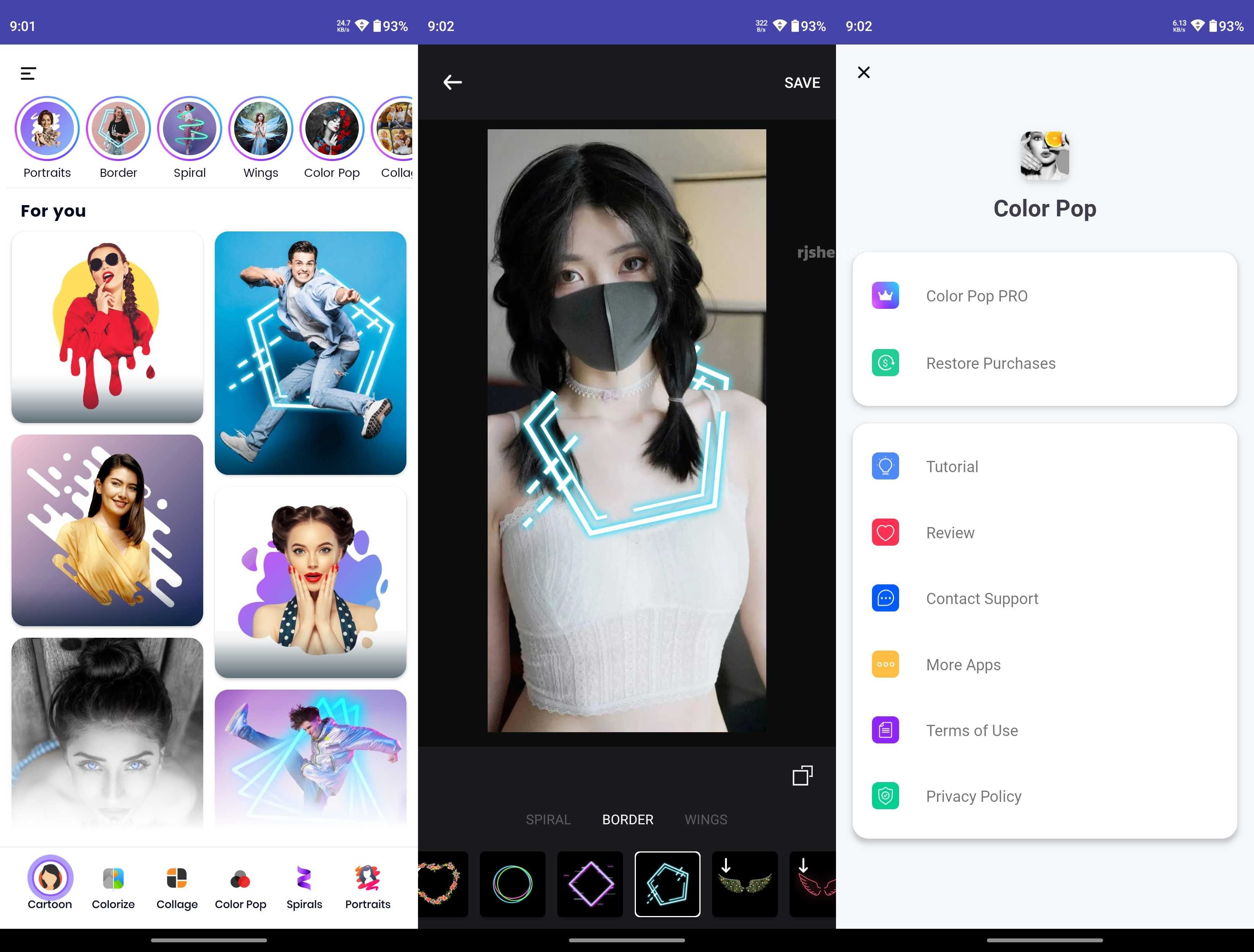Viewport: 1254px width, 952px height.
Task: Tap the lightbulb Tutorial icon
Action: 885,466
